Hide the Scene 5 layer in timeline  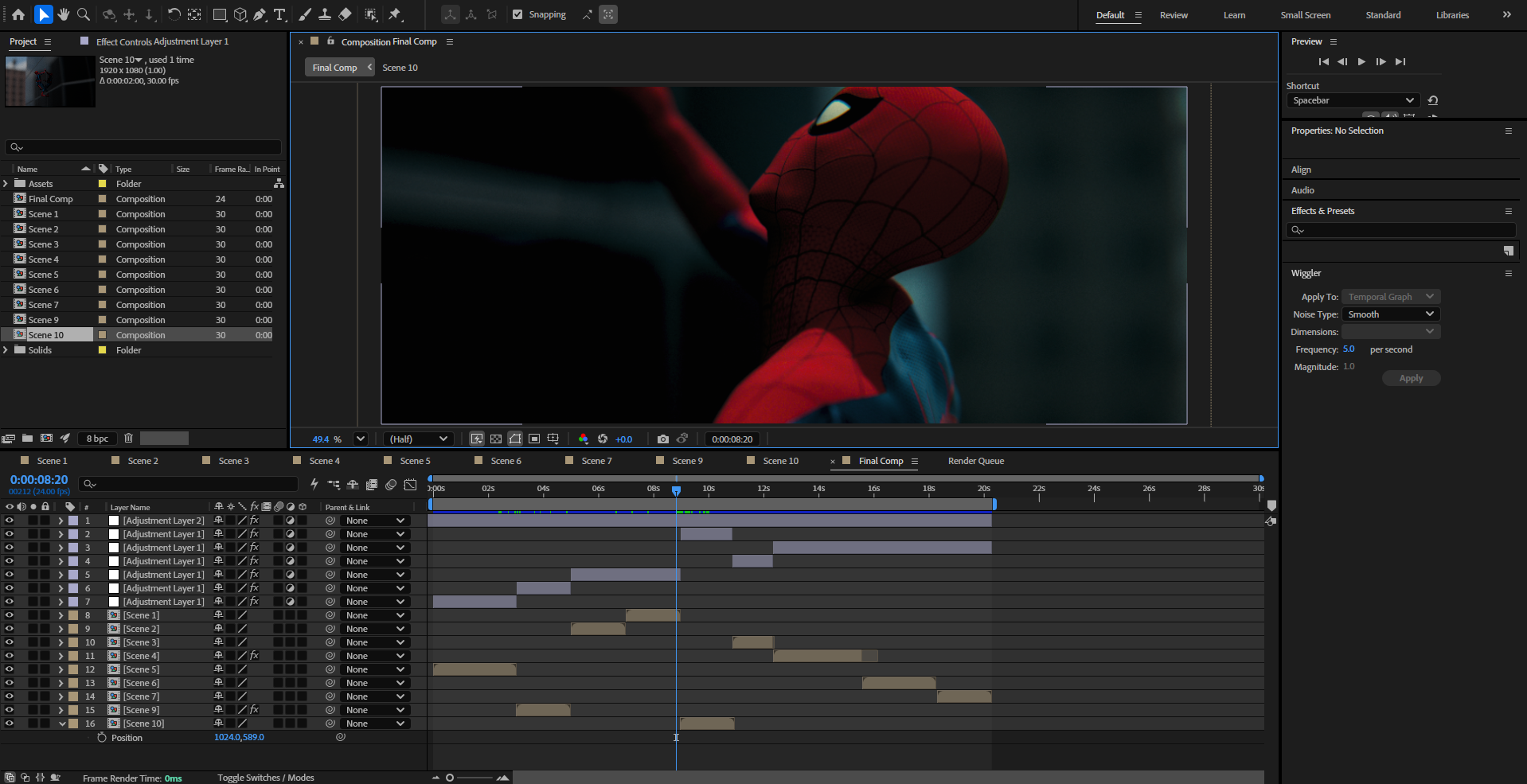tap(10, 669)
